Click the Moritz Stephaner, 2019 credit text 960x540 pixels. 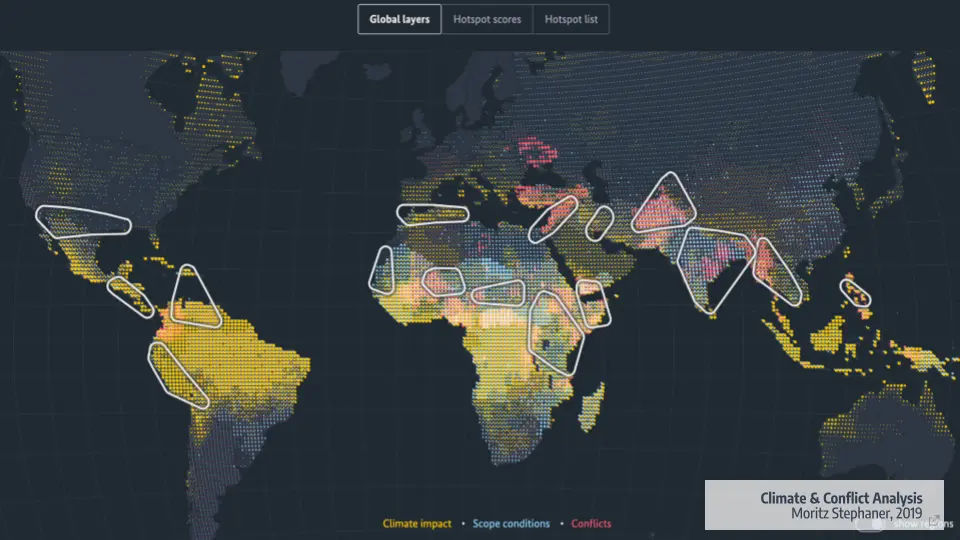point(856,514)
